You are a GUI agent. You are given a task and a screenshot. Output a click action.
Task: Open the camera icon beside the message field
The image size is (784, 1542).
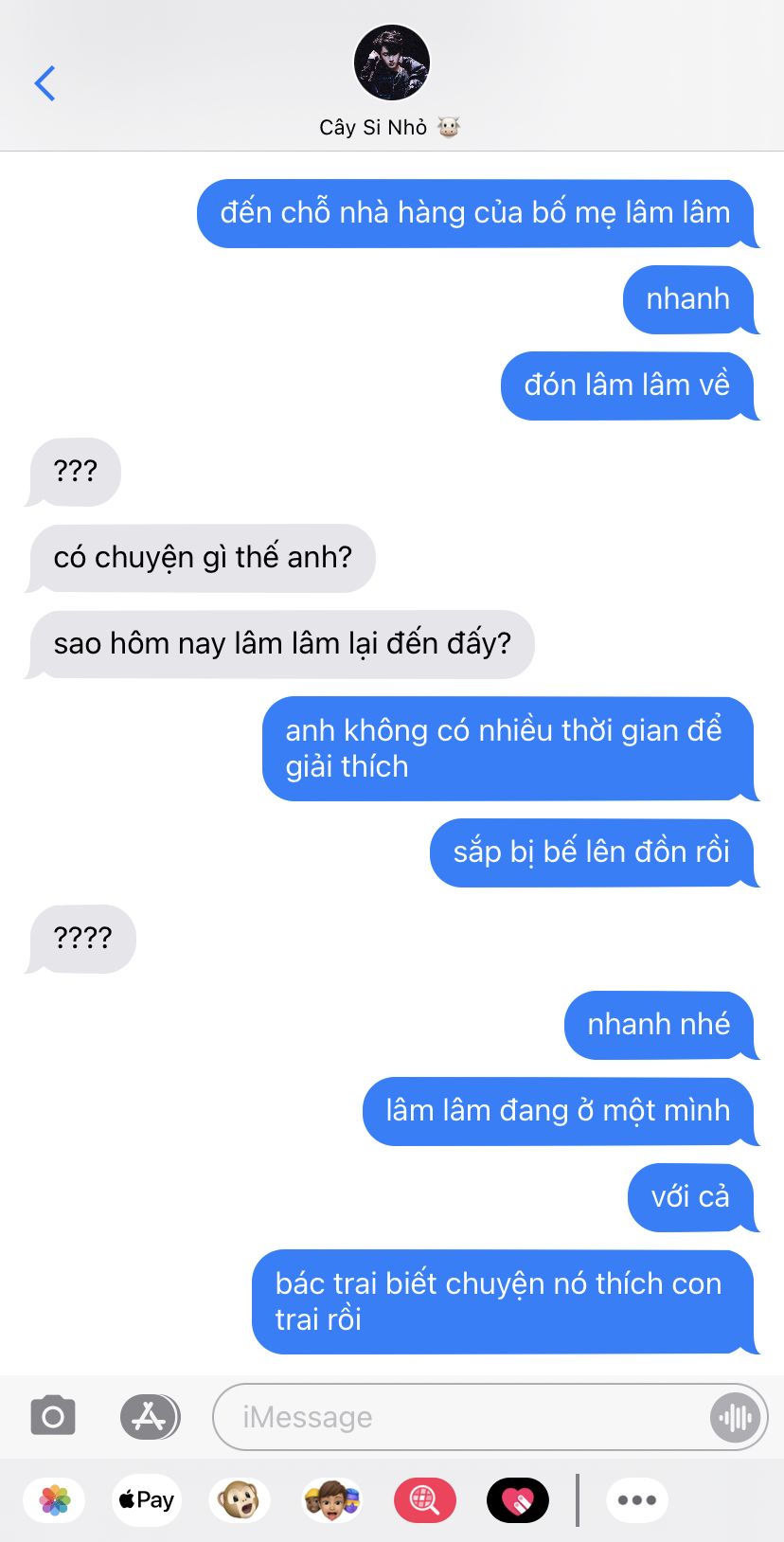pos(53,1417)
